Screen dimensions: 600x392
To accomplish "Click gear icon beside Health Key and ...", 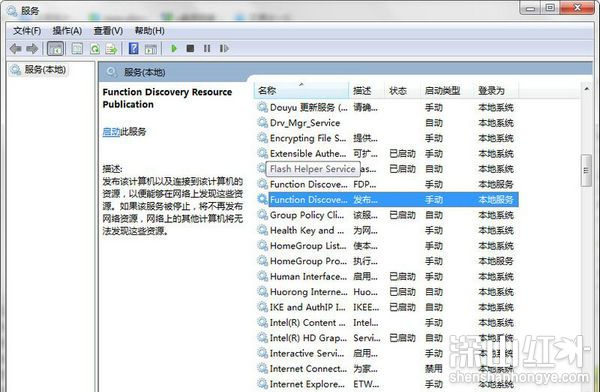I will click(x=262, y=230).
